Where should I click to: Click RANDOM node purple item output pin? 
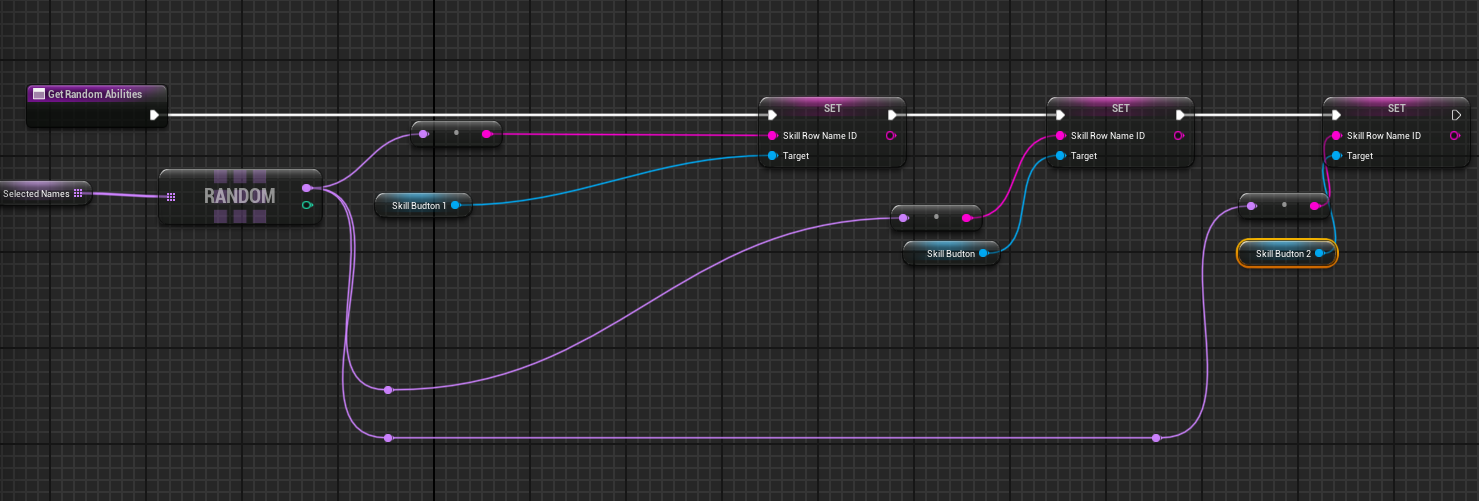[x=306, y=187]
